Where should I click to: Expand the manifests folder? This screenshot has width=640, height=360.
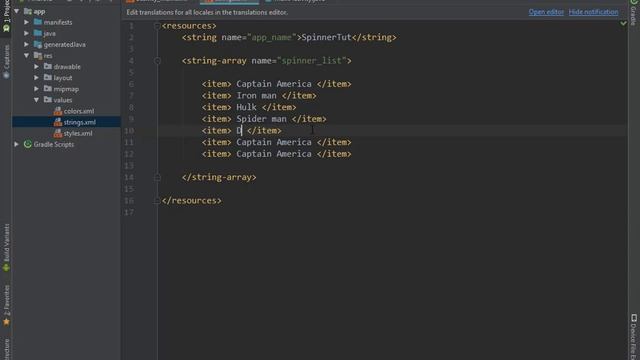(27, 22)
